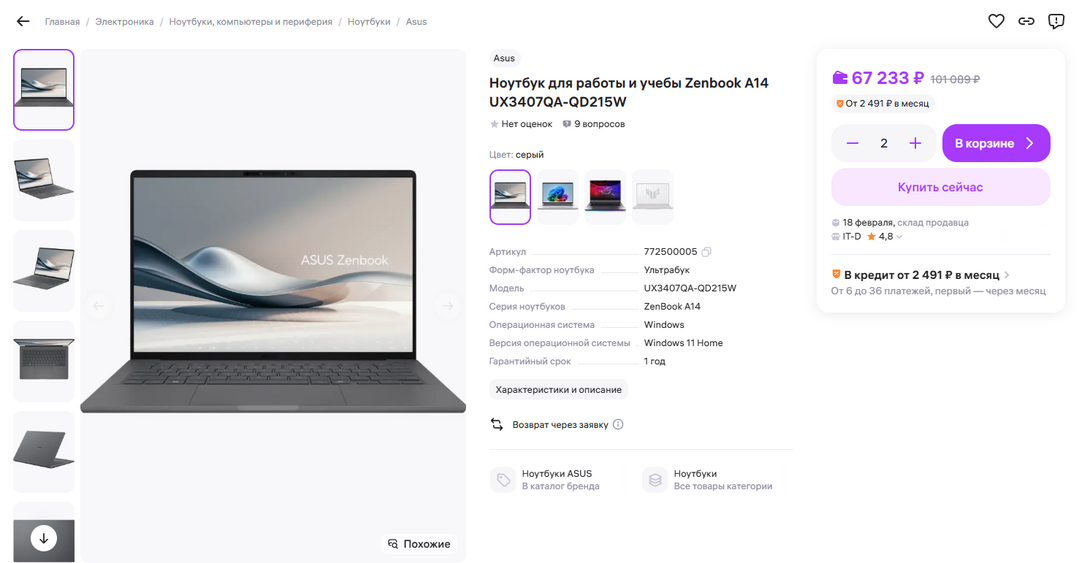Select the red ROG laptop color variant
Image resolution: width=1090 pixels, height=563 pixels.
[x=605, y=197]
